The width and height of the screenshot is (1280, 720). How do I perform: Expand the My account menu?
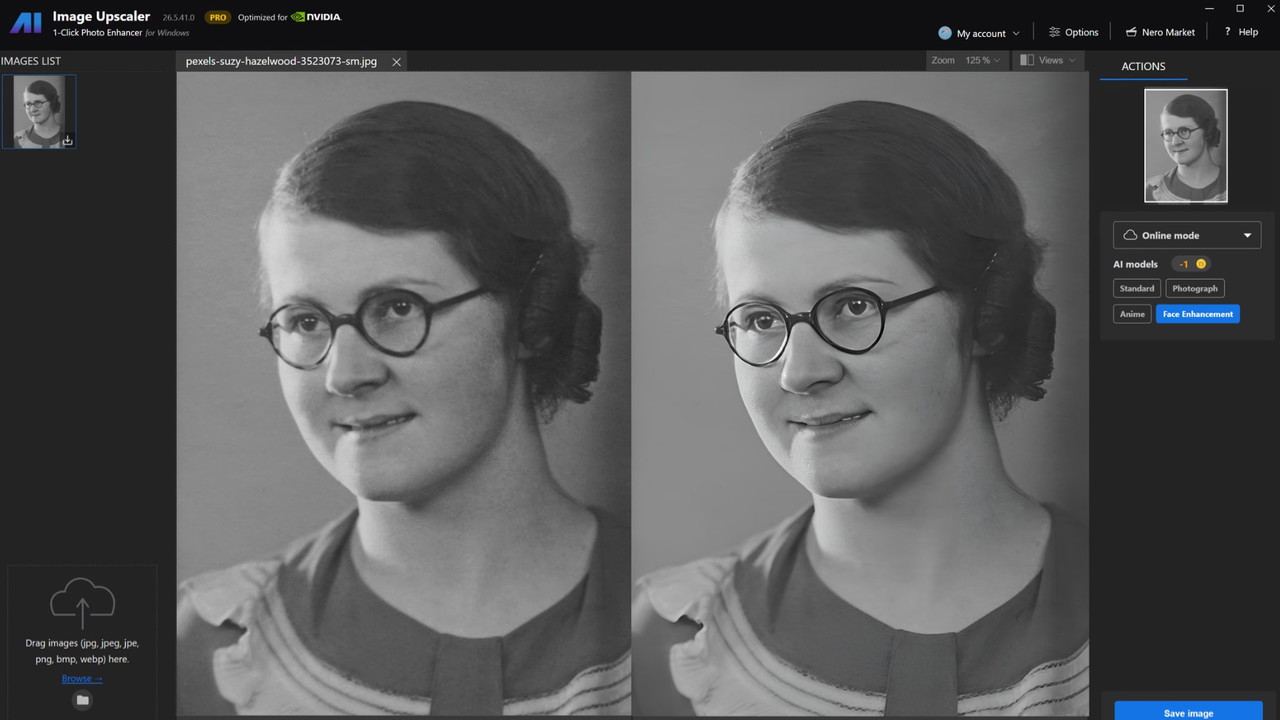[980, 33]
